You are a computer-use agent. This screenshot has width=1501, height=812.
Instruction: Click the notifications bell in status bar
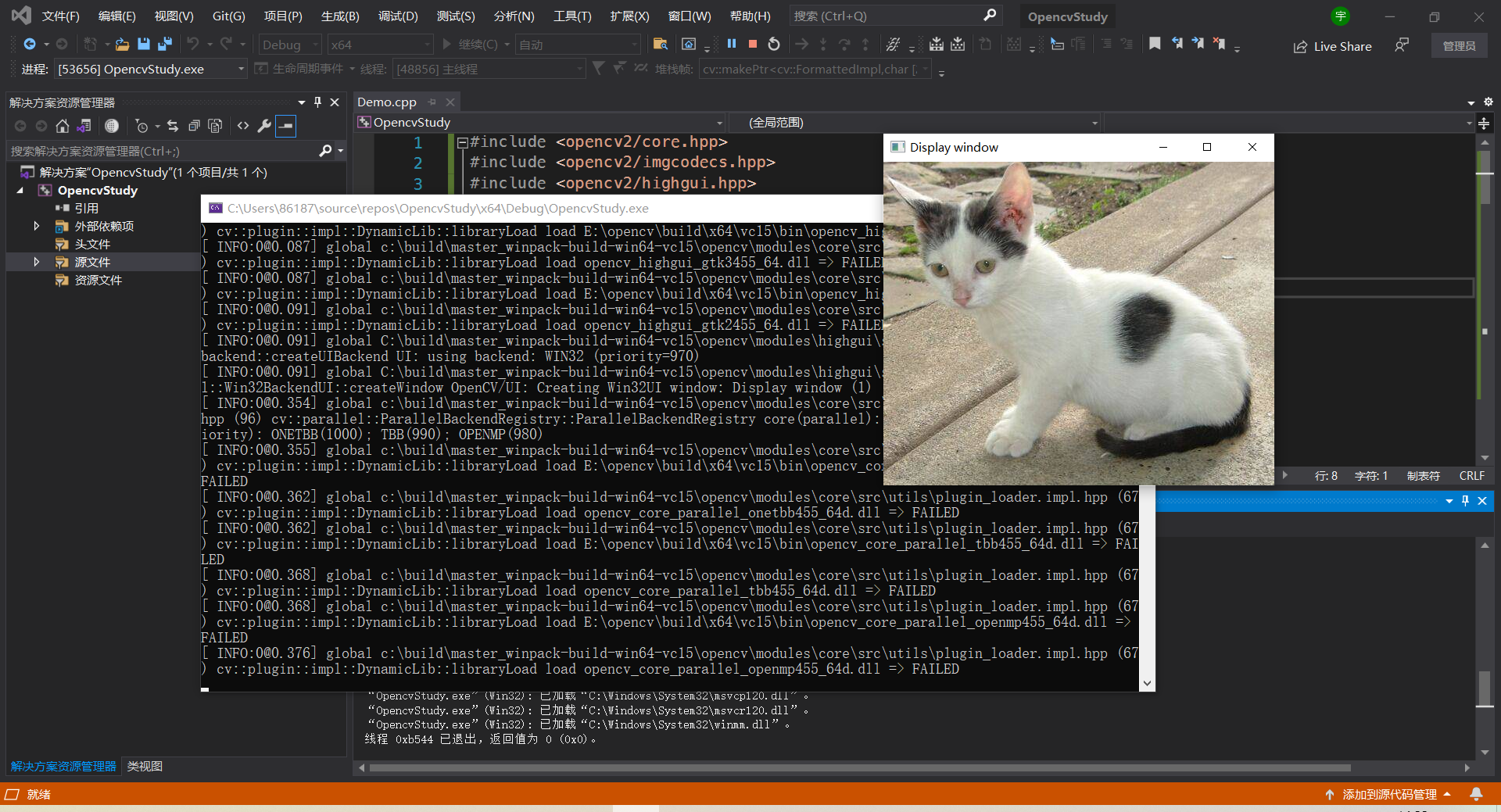click(x=1476, y=794)
